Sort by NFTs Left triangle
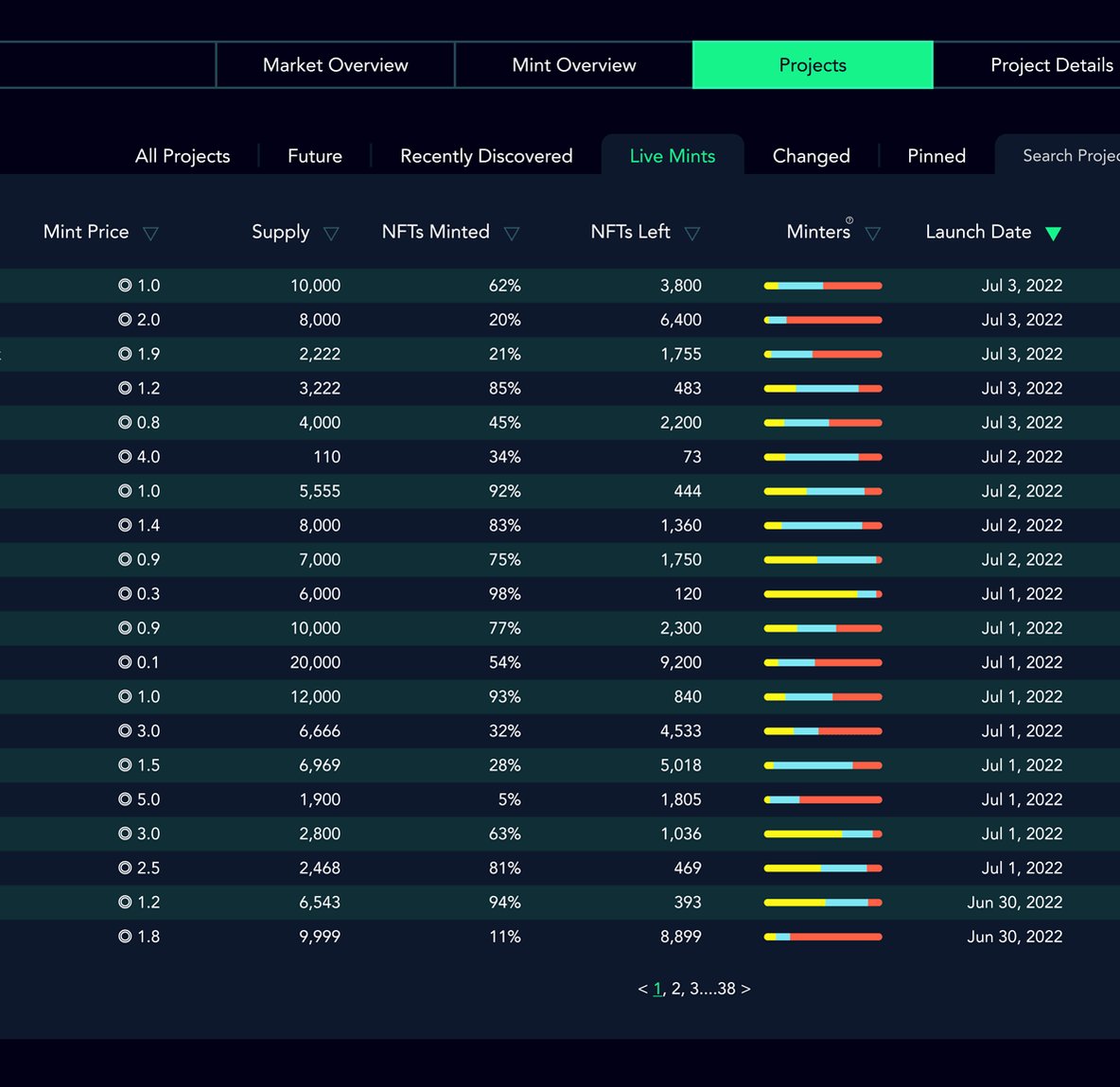 click(692, 234)
